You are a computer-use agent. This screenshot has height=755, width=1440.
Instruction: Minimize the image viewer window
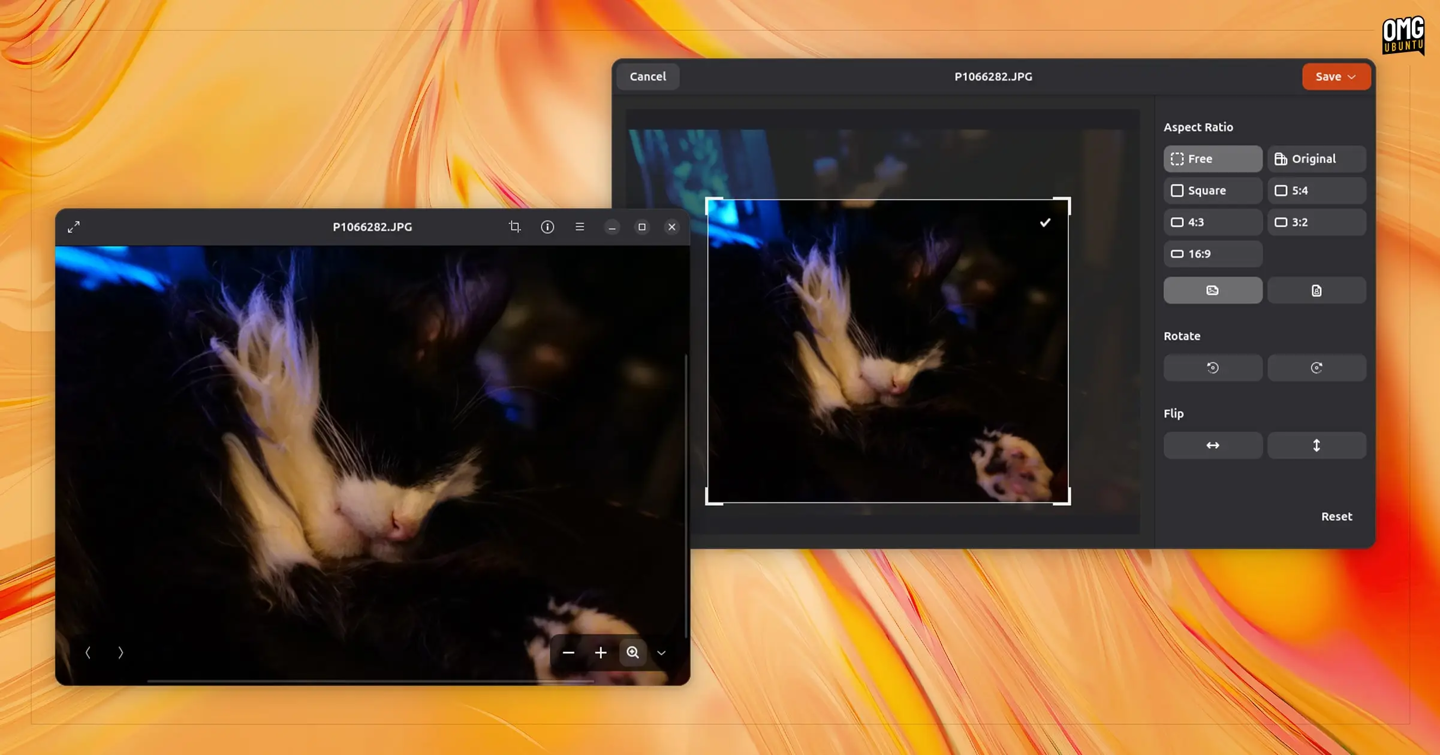coord(612,227)
